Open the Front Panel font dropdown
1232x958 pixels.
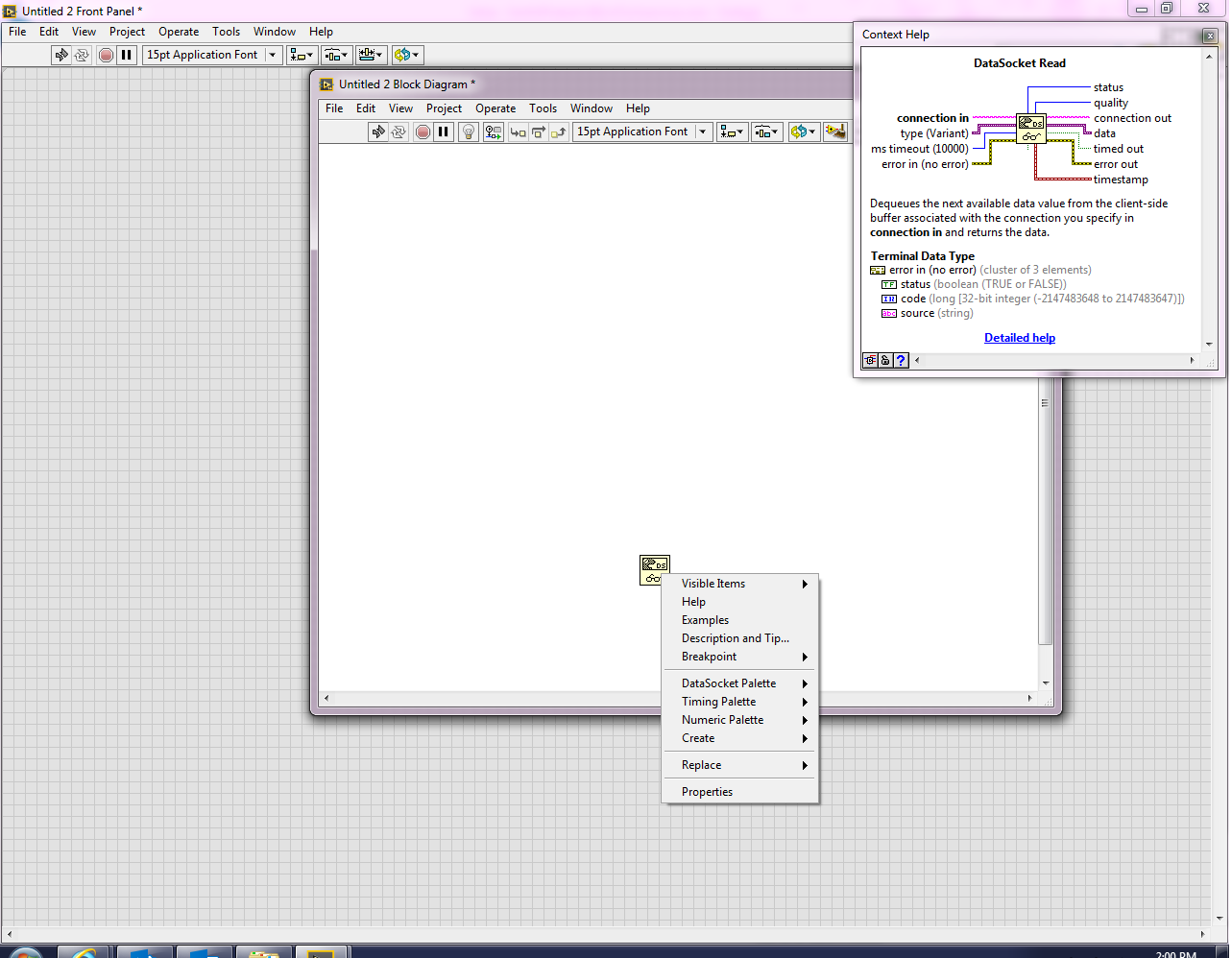(213, 55)
